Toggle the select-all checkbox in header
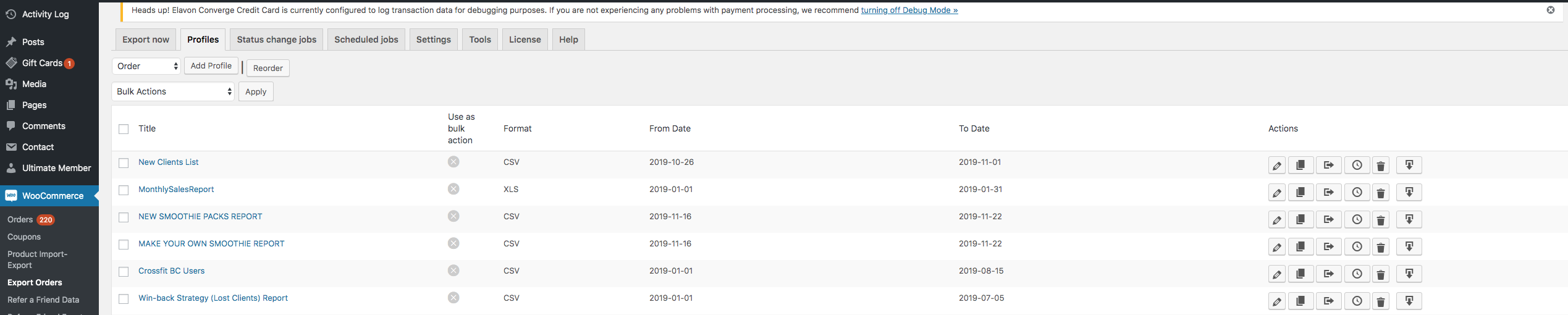The image size is (1568, 315). pyautogui.click(x=124, y=129)
